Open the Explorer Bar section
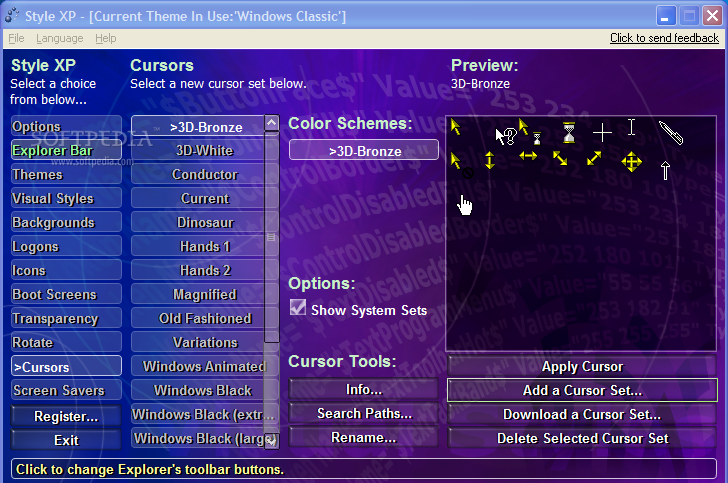The image size is (728, 483). [x=66, y=150]
